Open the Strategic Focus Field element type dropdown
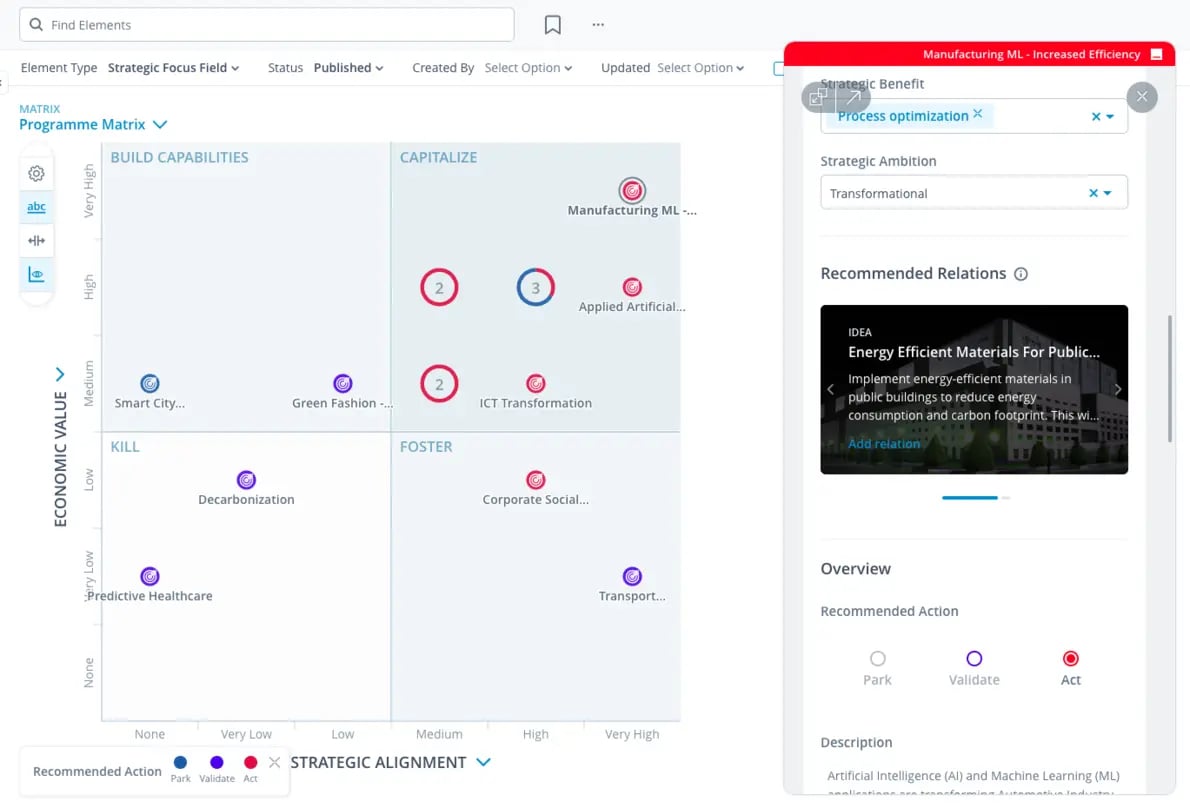Image resolution: width=1190 pixels, height=808 pixels. coord(173,68)
